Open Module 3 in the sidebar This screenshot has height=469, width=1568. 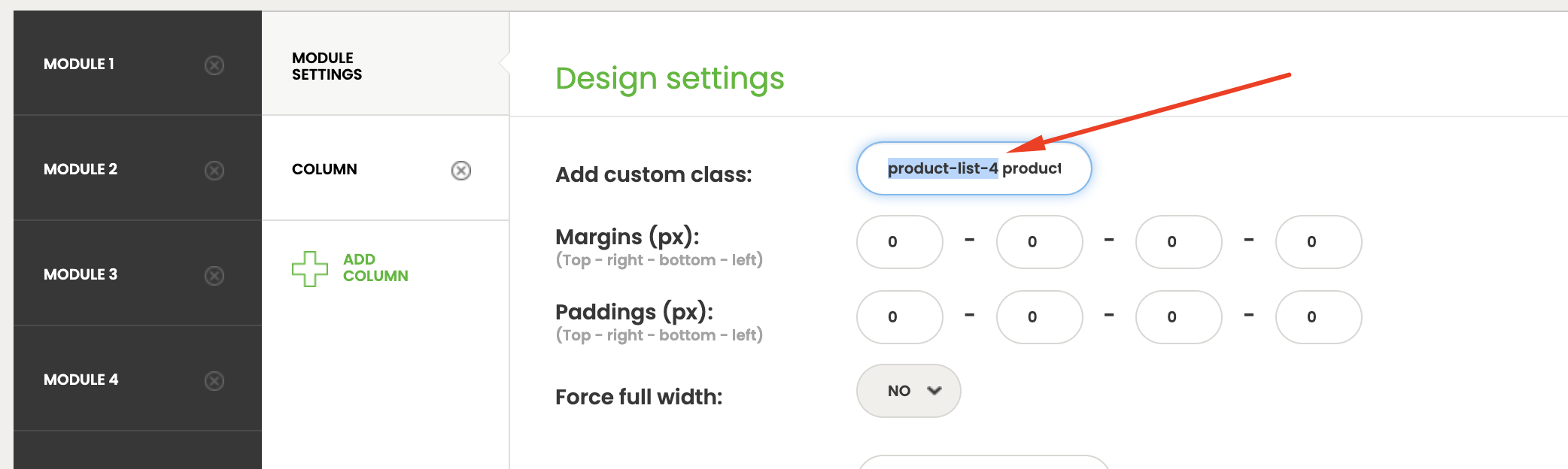coord(81,275)
